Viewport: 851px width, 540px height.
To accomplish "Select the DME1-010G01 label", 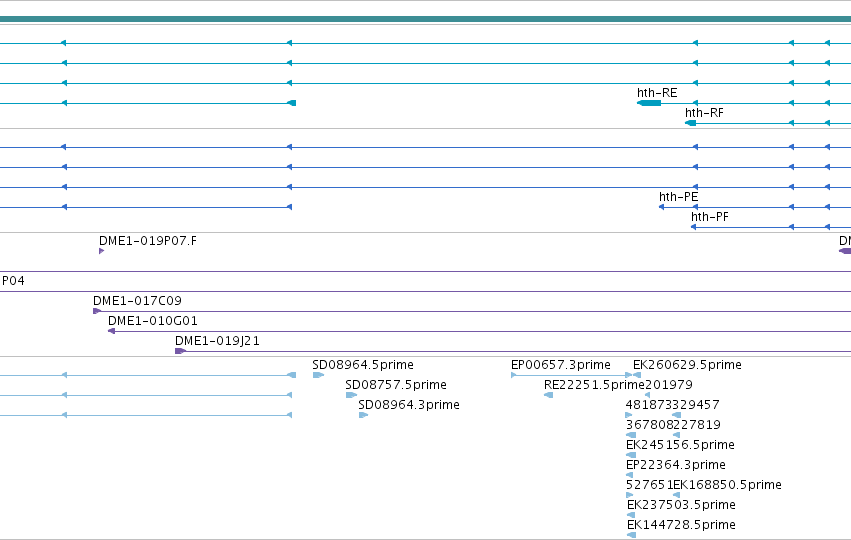I will coord(153,321).
